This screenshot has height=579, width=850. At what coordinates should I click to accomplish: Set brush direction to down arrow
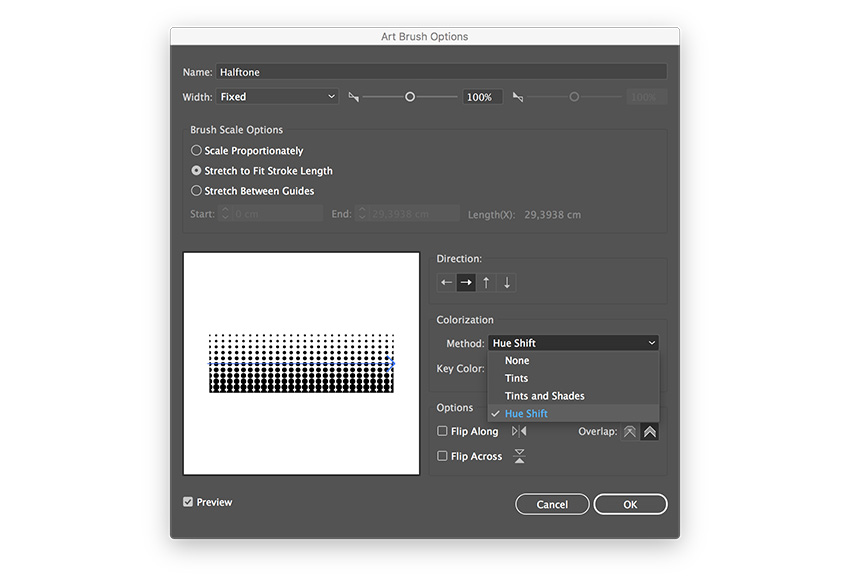click(506, 282)
